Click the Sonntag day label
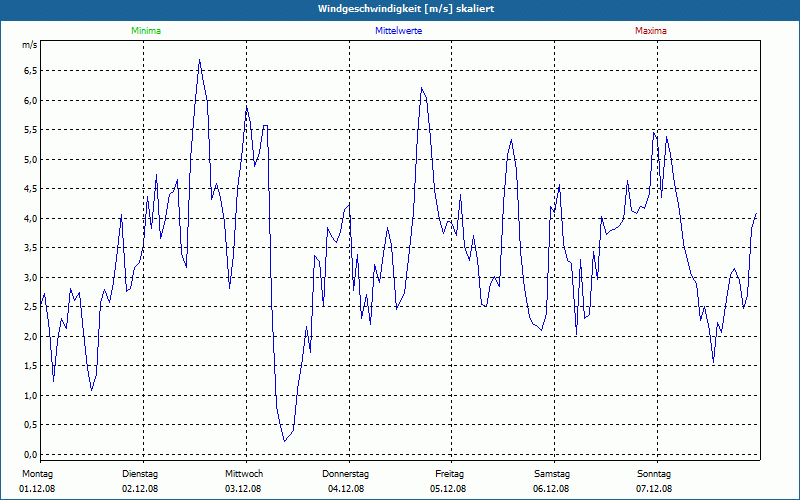800x500 pixels. click(x=654, y=474)
